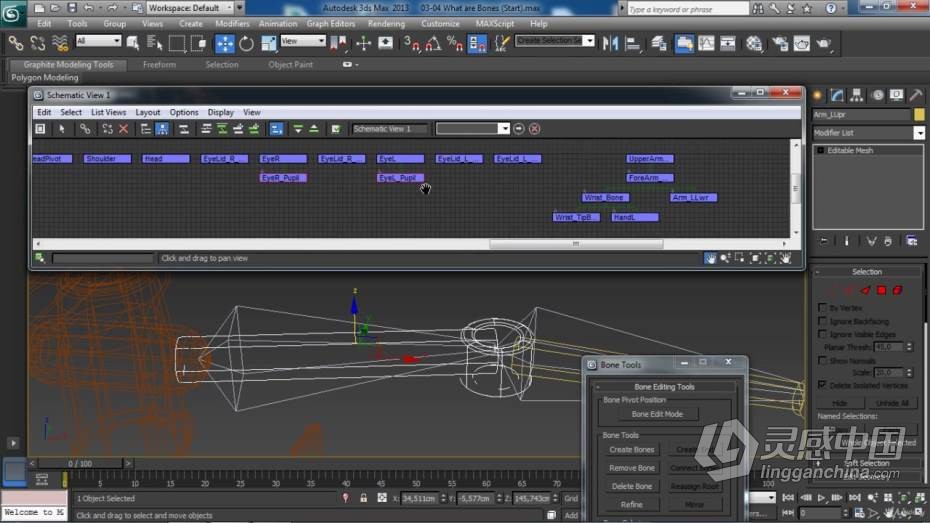Screen dimensions: 930x523
Task: Click the Mirror tool in main toolbar
Action: click(x=610, y=43)
